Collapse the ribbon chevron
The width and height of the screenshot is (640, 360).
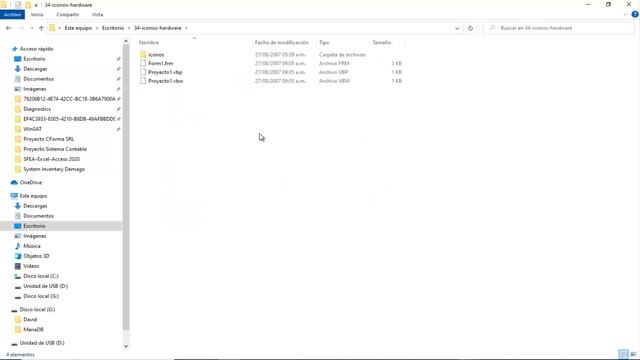[626, 14]
